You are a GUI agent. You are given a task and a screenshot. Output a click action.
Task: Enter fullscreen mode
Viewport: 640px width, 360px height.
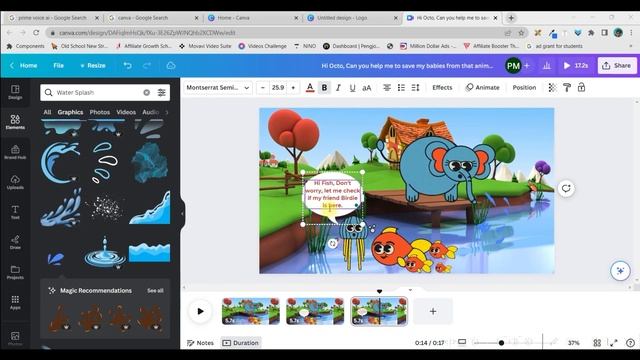614,343
